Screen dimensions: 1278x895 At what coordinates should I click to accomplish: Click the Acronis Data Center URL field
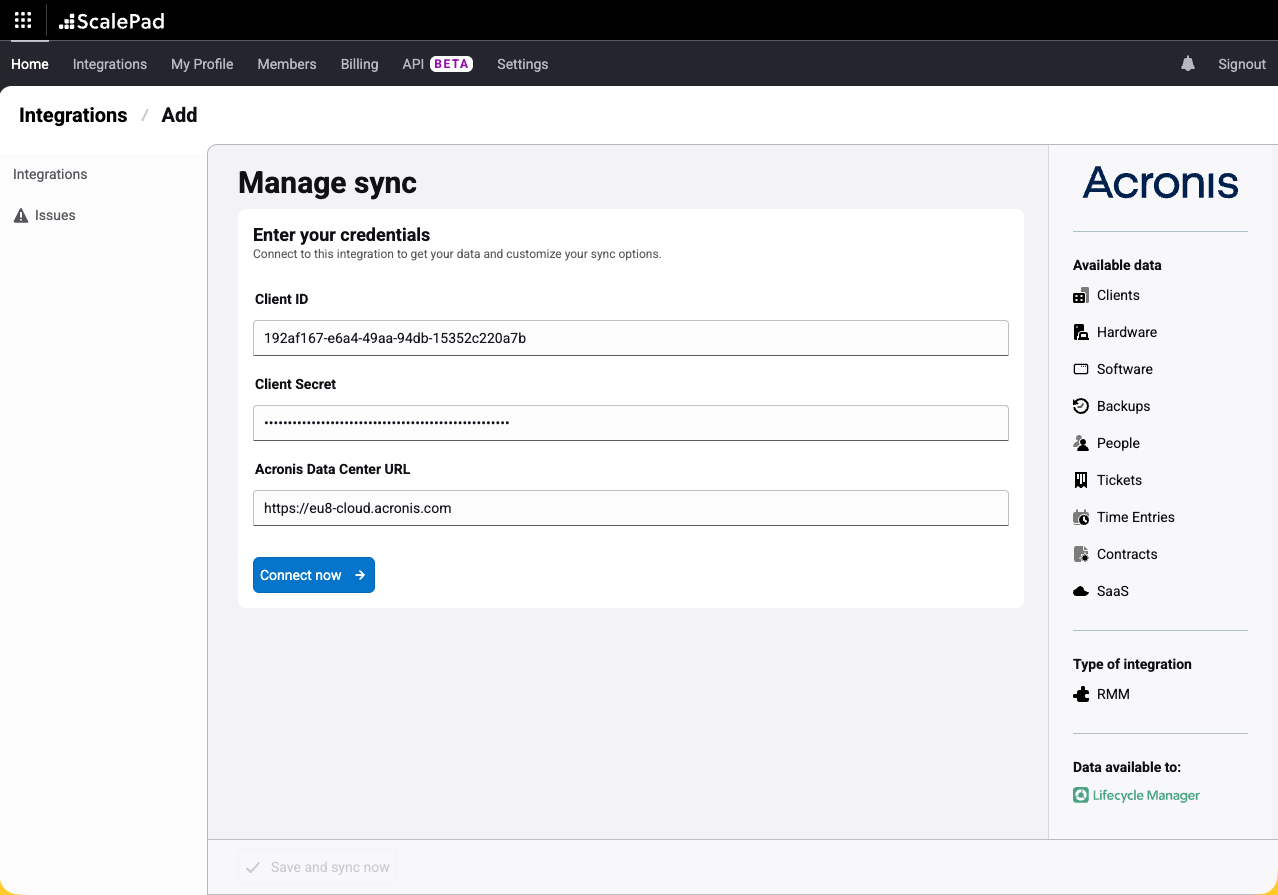[x=630, y=507]
